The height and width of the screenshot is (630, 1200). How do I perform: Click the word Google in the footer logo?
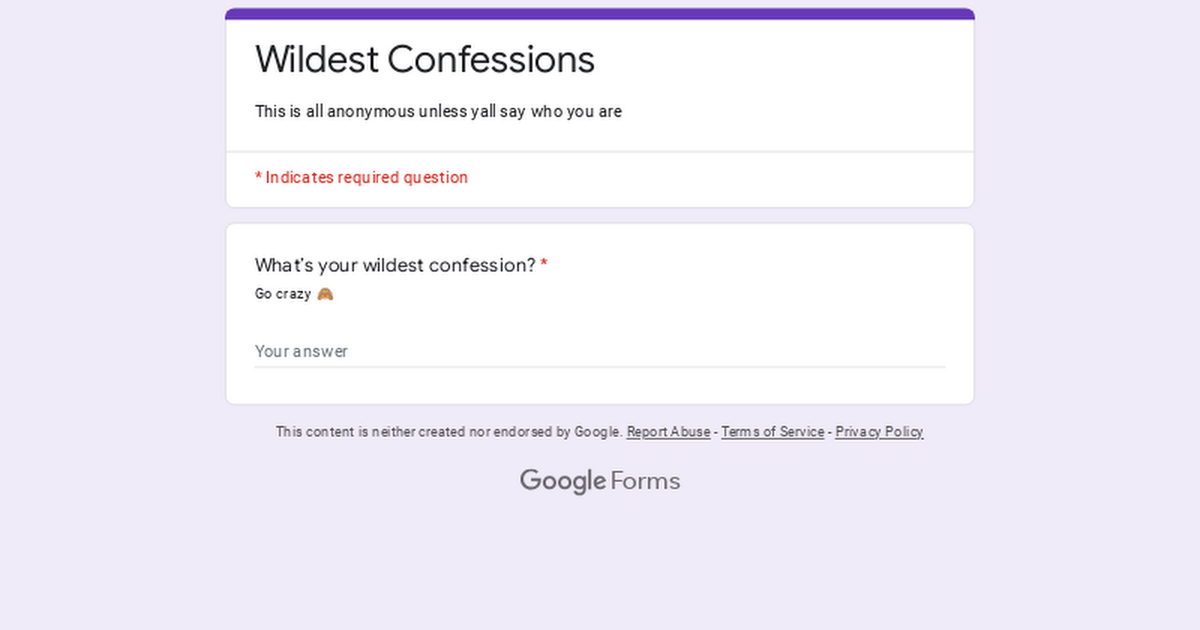coord(562,481)
